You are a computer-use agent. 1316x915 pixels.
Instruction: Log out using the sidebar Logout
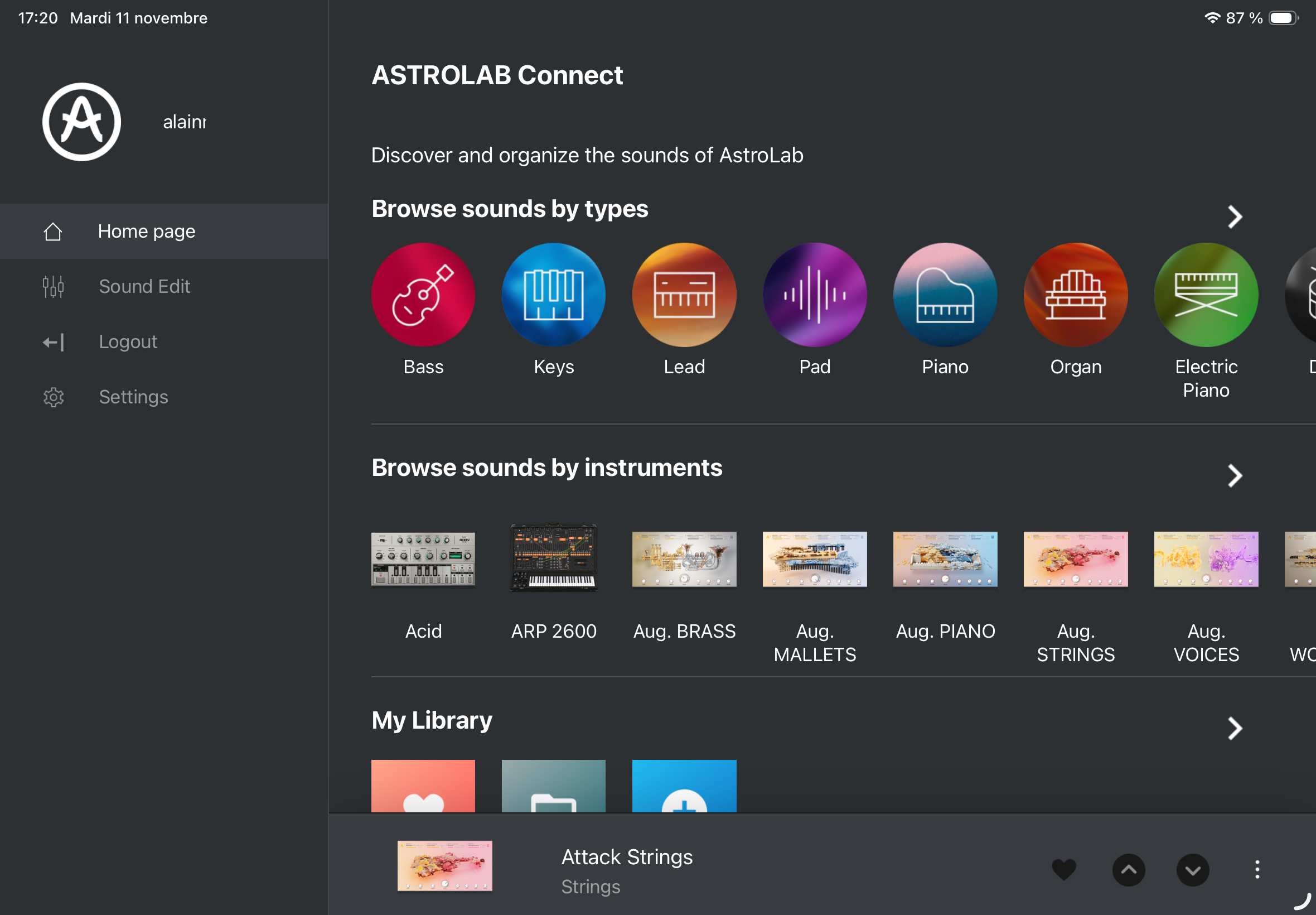[x=128, y=341]
